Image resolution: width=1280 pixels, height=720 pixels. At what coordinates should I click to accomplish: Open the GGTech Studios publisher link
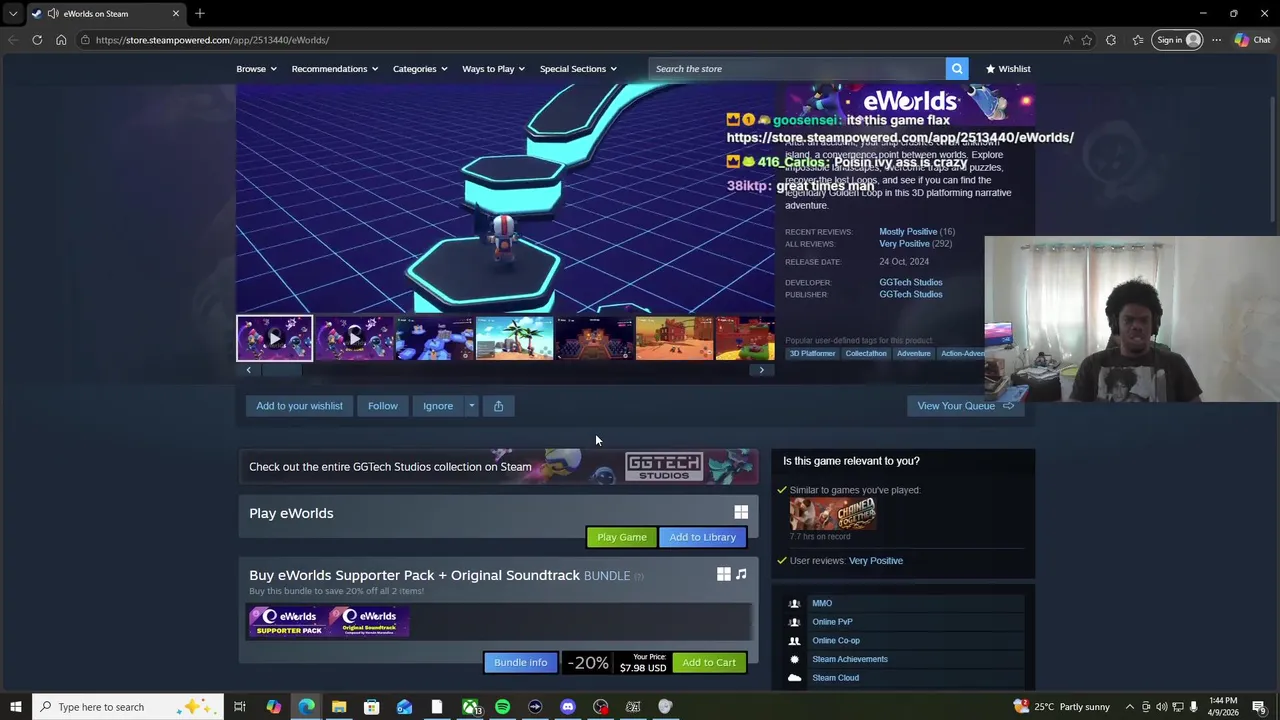click(910, 294)
